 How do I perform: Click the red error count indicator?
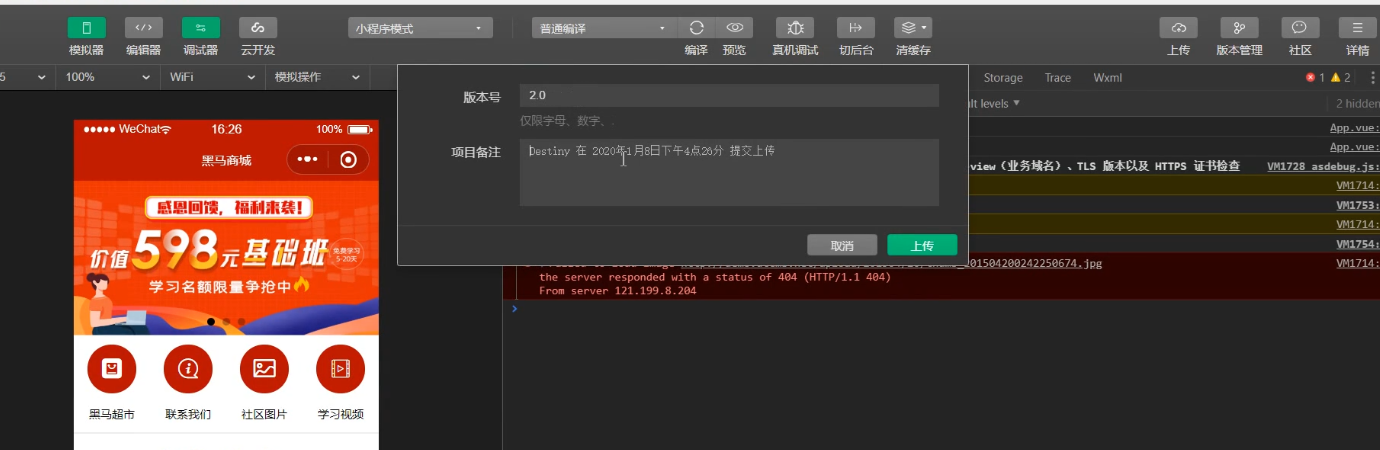(1315, 78)
